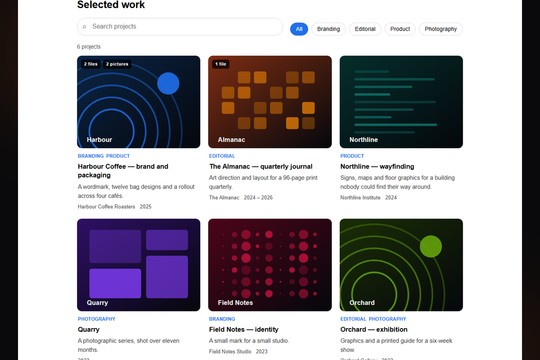Filter projects by Photography
540x360 pixels.
point(440,29)
